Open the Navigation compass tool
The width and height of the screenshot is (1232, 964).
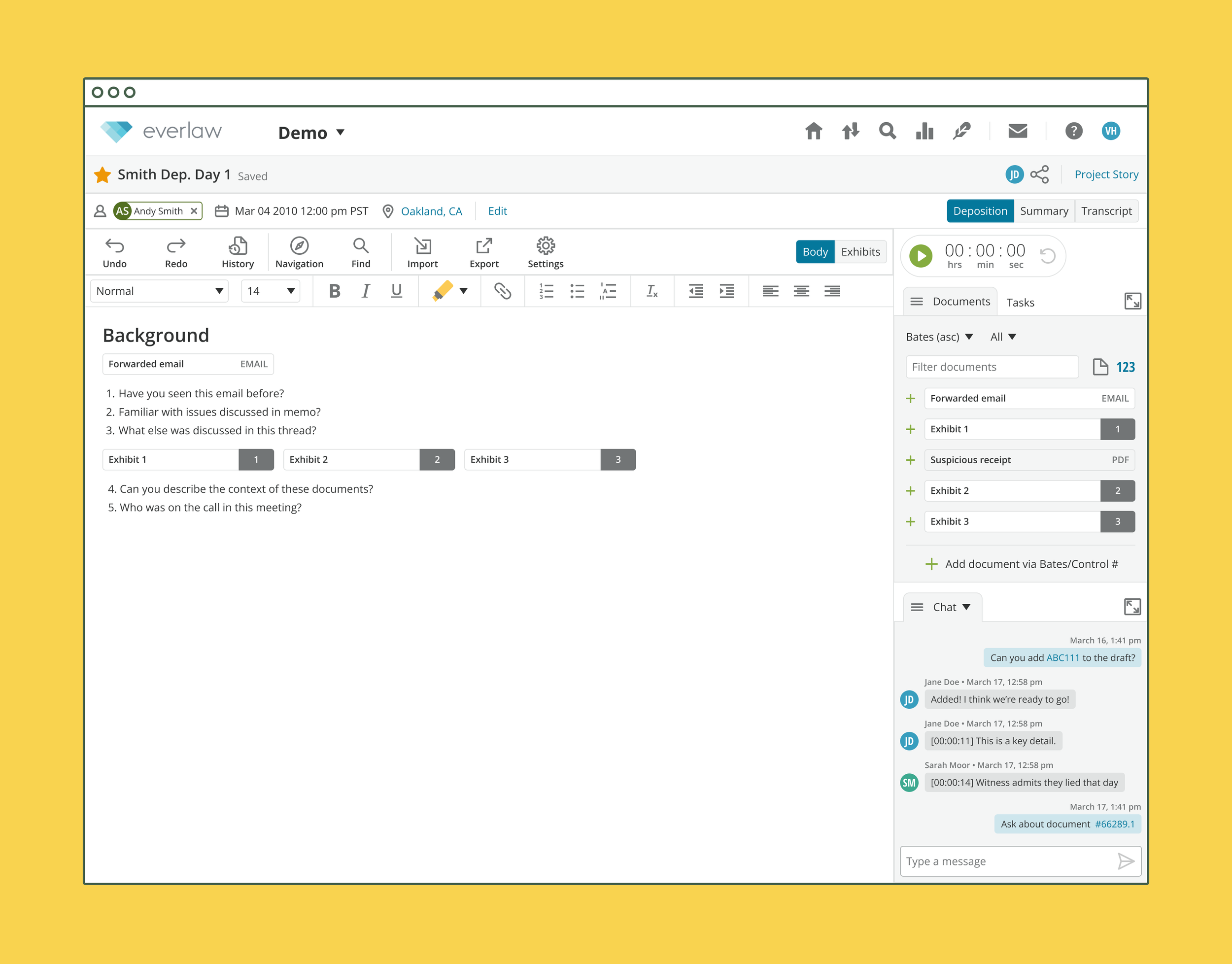click(299, 252)
